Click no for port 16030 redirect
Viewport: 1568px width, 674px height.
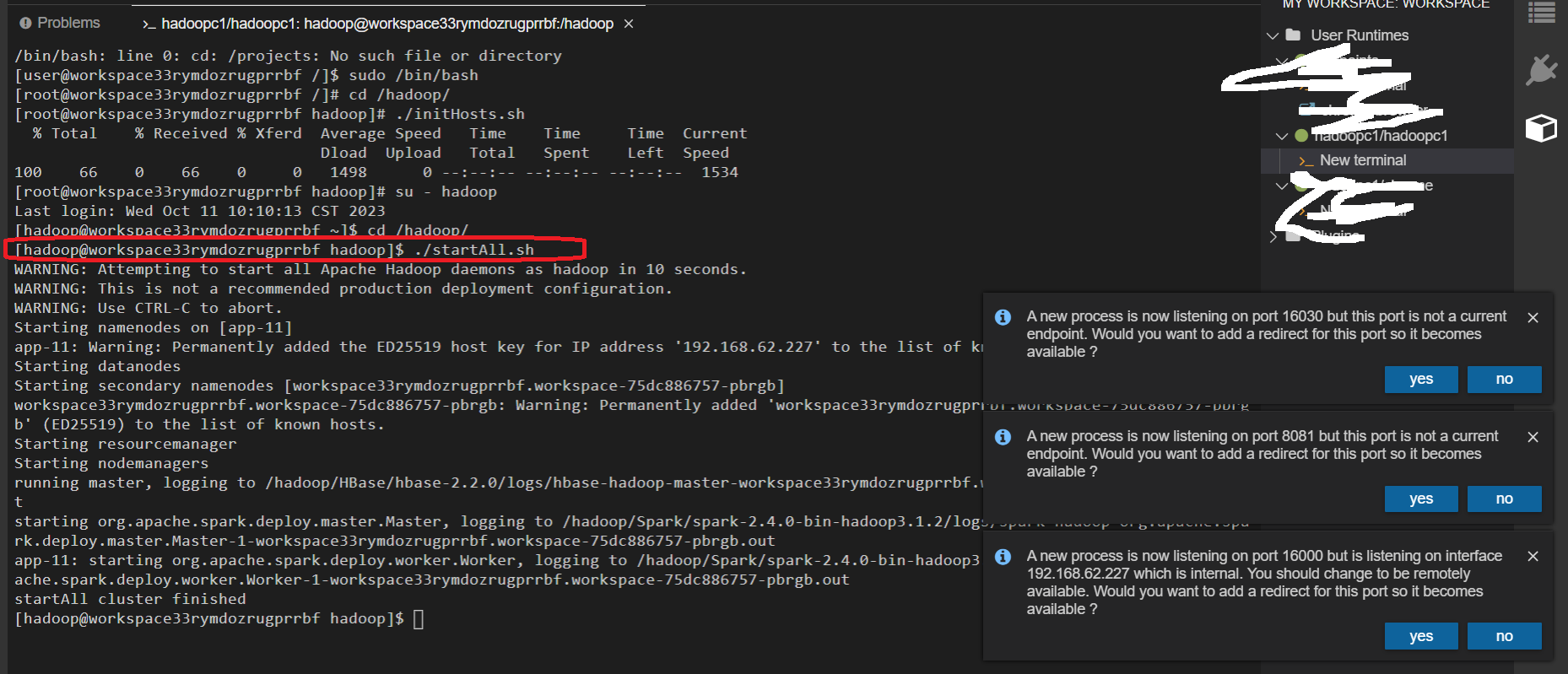[x=1505, y=380]
